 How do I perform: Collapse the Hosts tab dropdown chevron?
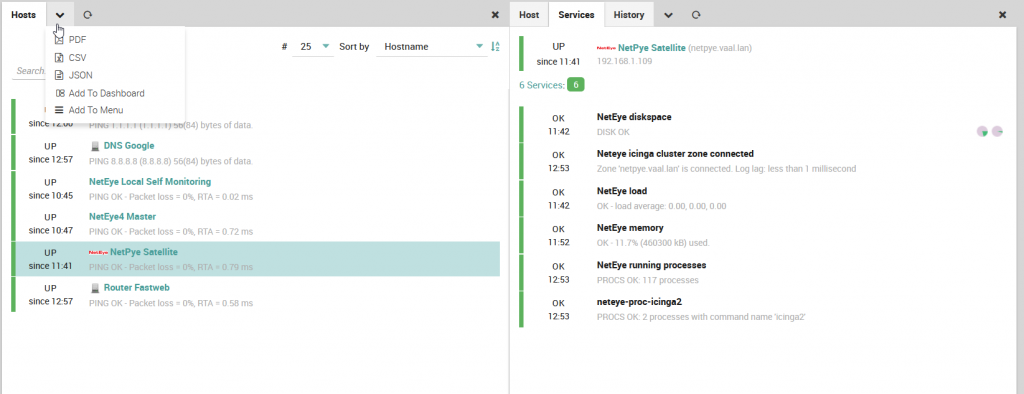tap(60, 14)
